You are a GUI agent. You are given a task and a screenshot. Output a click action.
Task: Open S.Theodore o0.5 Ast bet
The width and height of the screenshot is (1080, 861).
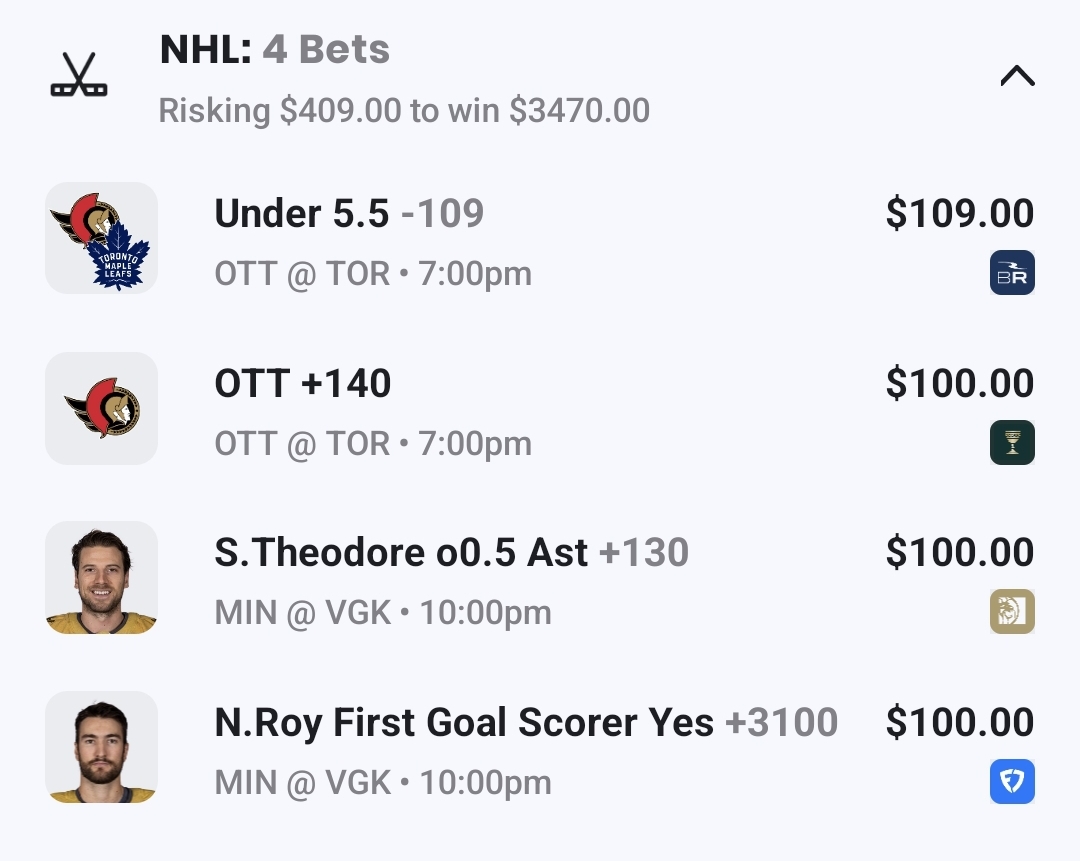[x=451, y=553]
